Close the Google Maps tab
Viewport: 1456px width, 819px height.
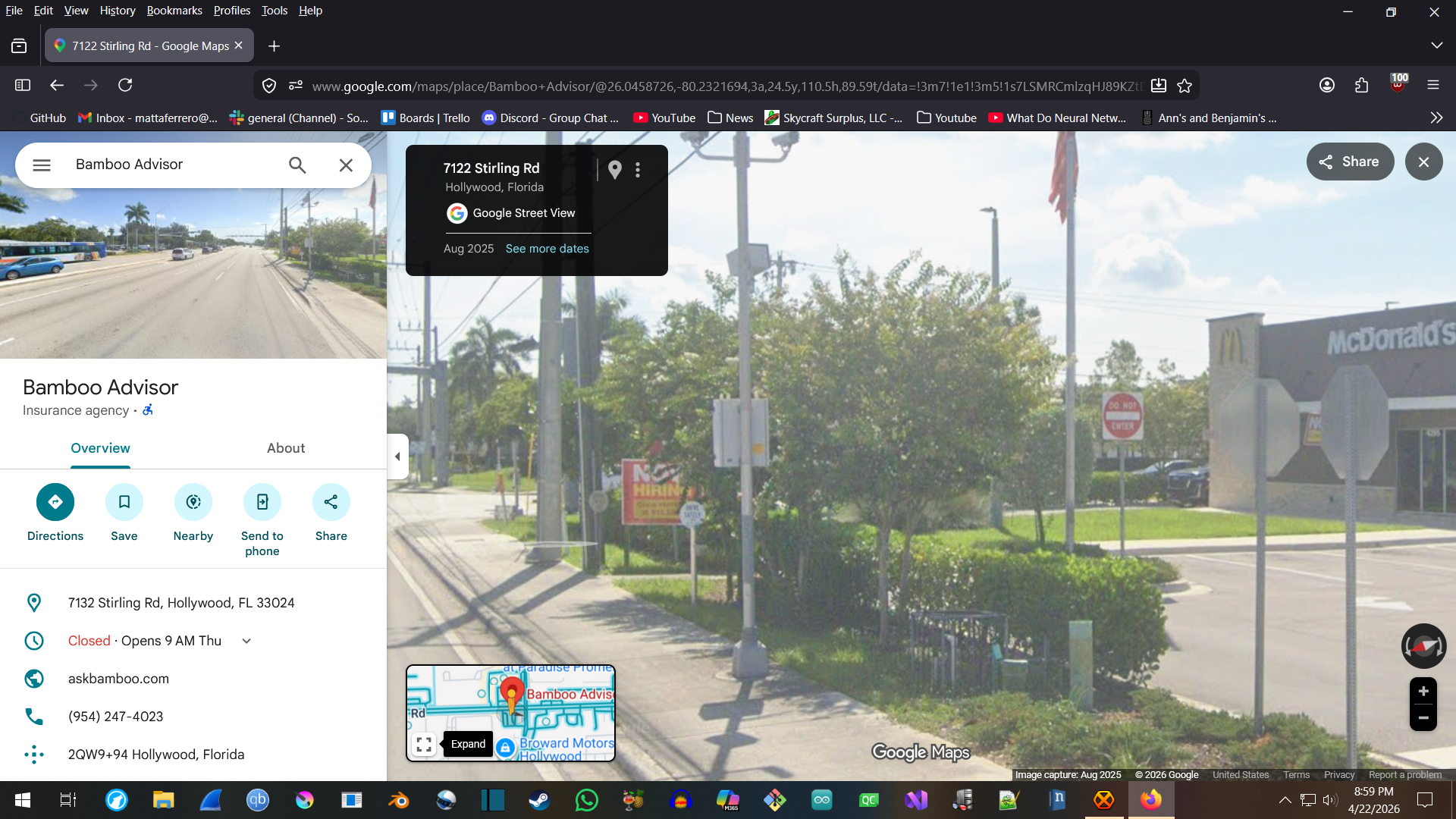coord(239,45)
